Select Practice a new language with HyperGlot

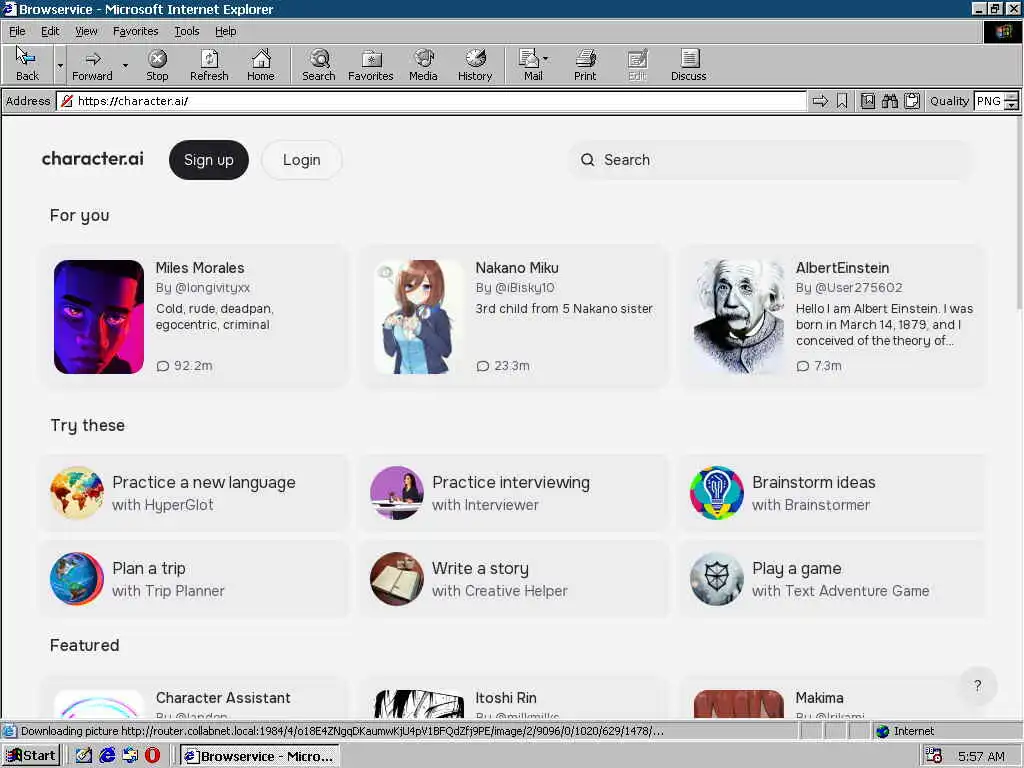point(195,493)
